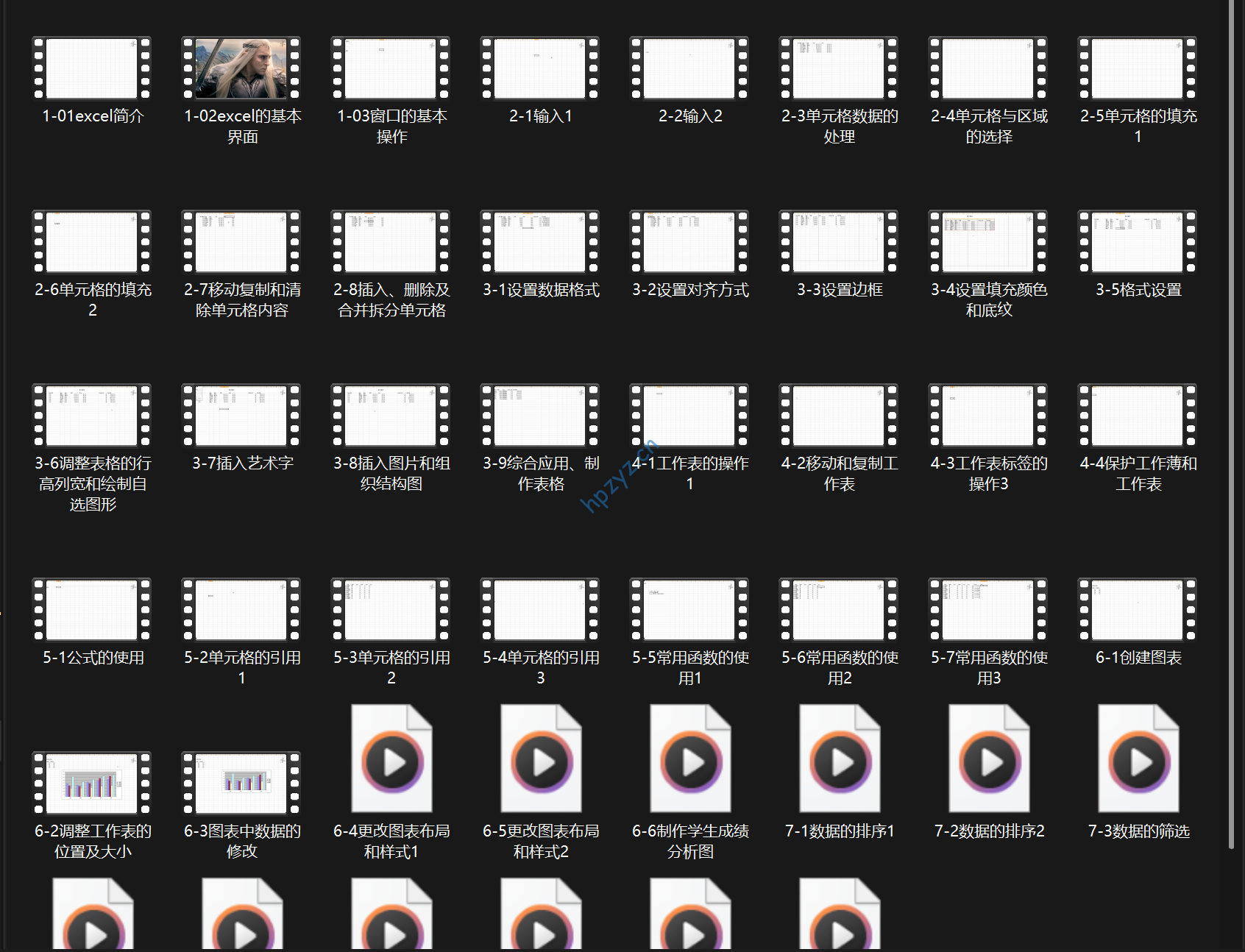Viewport: 1245px width, 952px height.
Task: Open the 1-02excel的基本界面 video thumbnail
Action: 241,68
